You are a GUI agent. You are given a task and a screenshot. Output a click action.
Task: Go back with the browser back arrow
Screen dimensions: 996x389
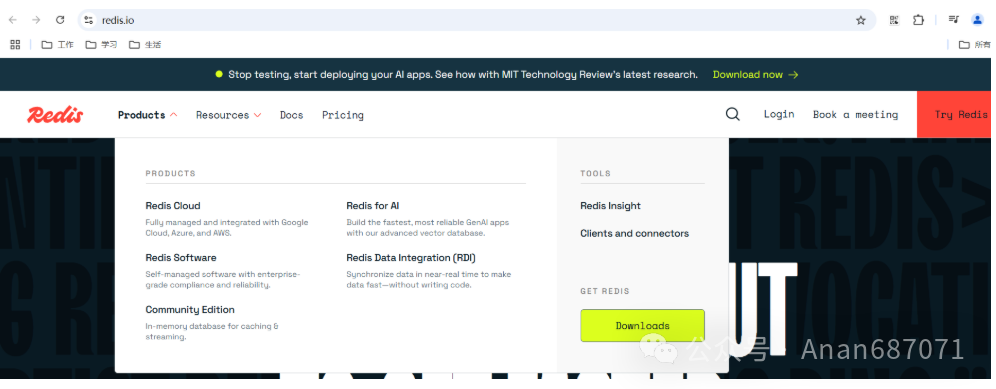pos(13,20)
